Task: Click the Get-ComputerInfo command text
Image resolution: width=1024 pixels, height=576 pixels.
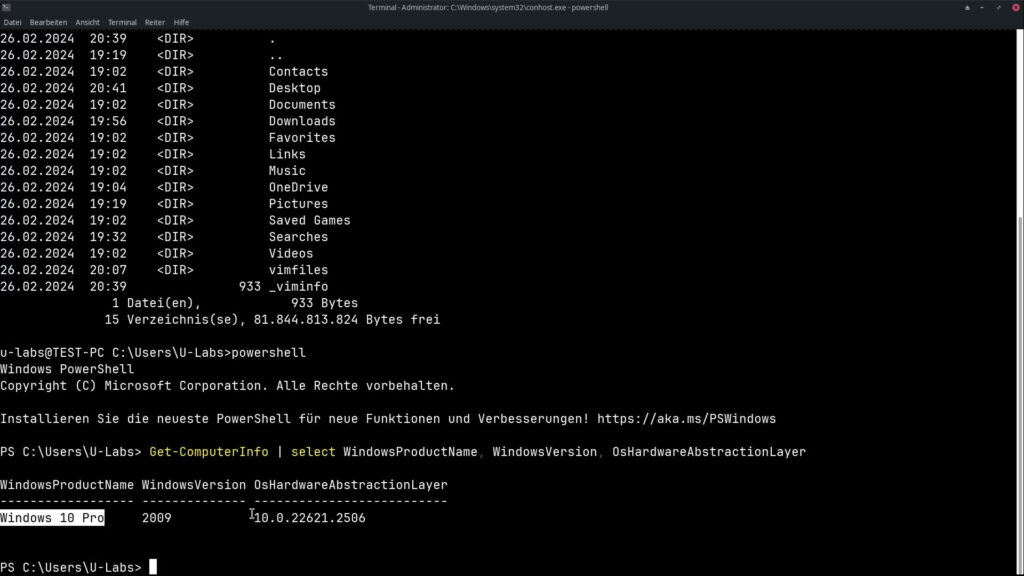Action: pyautogui.click(x=208, y=452)
